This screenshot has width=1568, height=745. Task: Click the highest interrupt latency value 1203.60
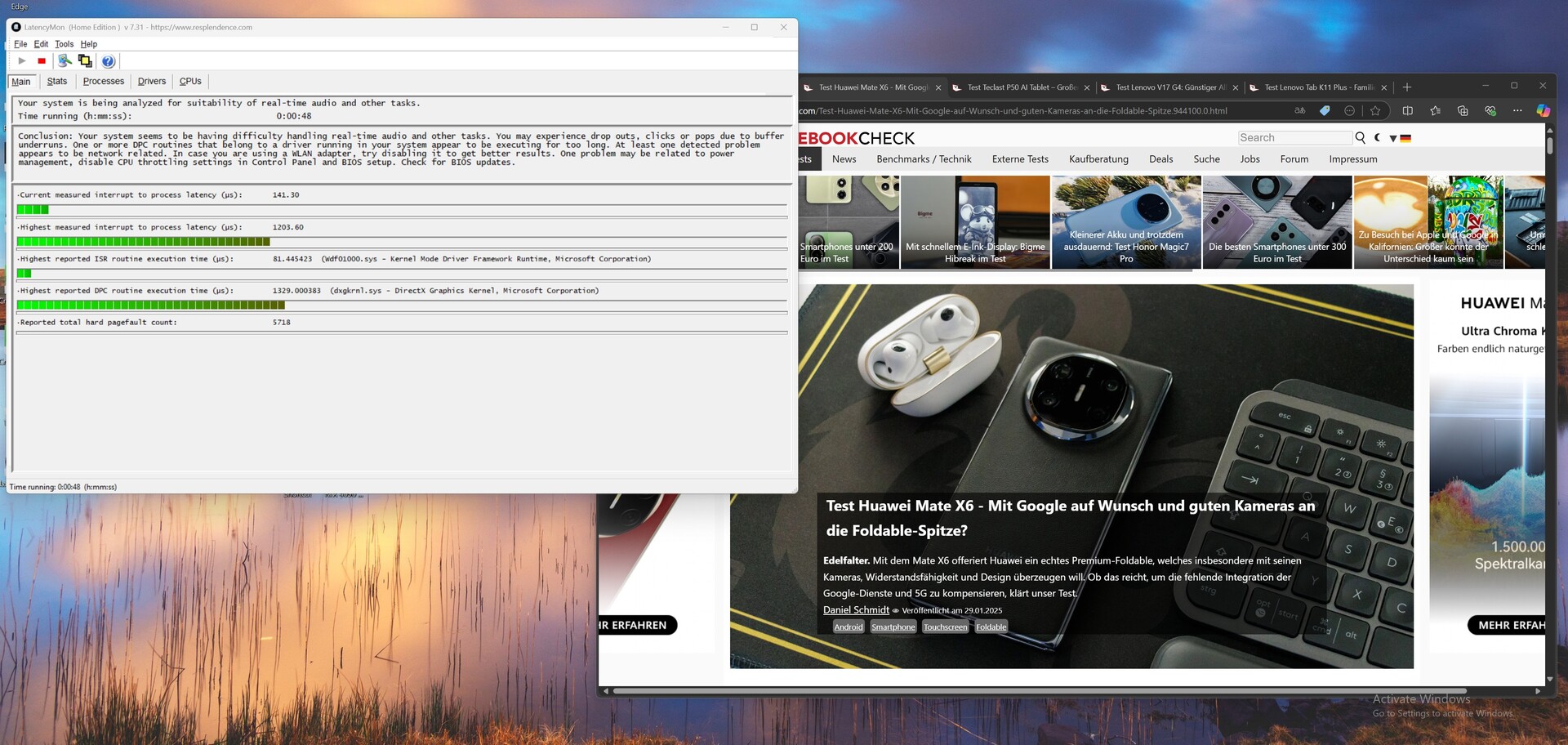[288, 227]
